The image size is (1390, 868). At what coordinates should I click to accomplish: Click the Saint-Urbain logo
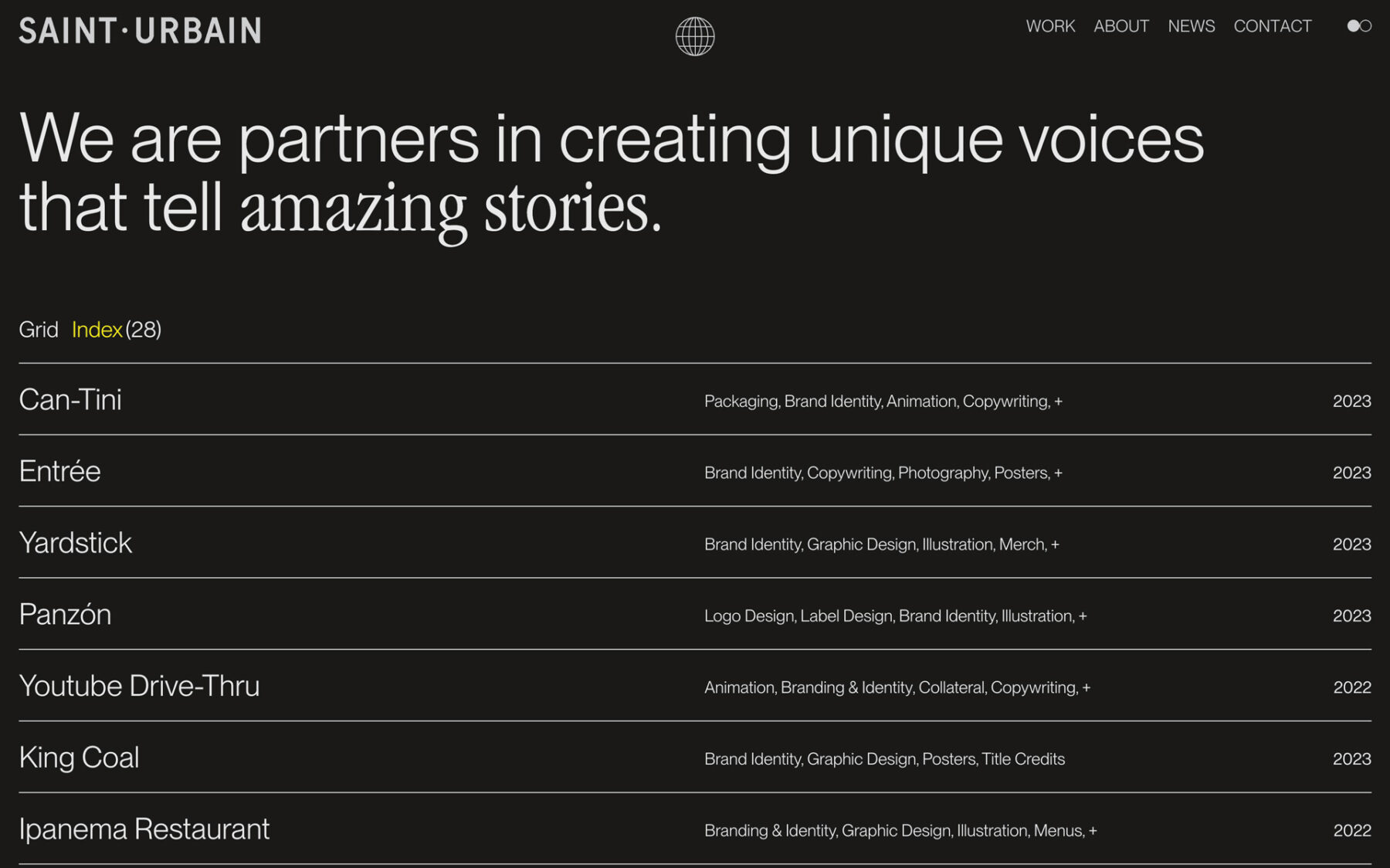[x=140, y=31]
